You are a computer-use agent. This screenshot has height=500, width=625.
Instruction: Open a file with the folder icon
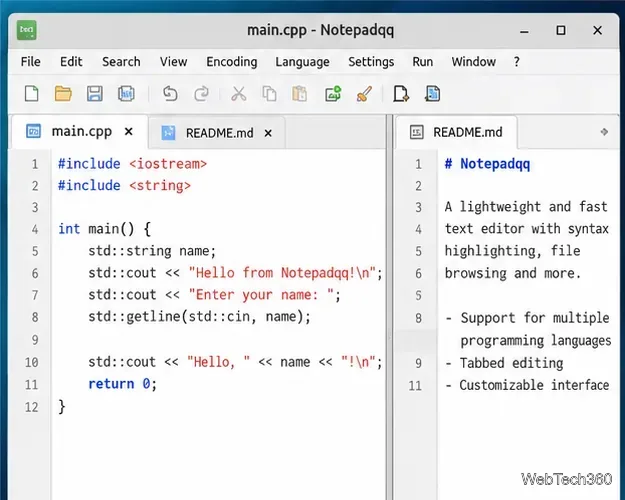pyautogui.click(x=63, y=94)
